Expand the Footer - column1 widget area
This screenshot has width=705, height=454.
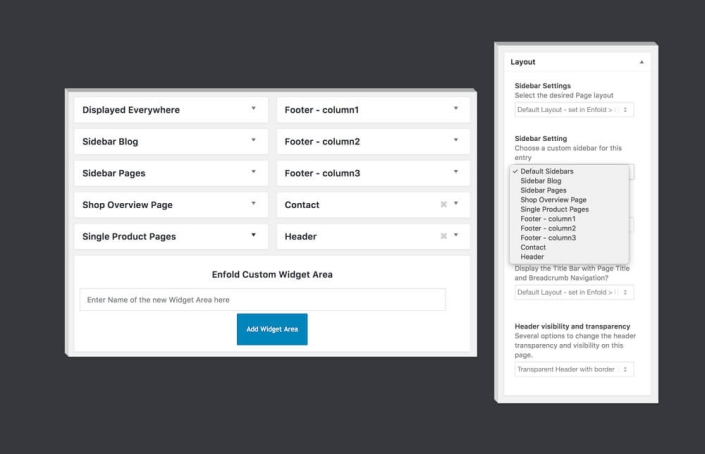click(456, 109)
